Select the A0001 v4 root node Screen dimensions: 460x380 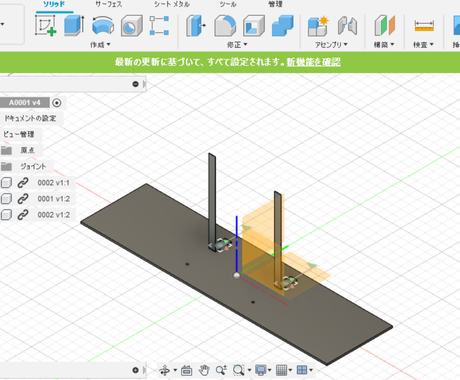(x=25, y=103)
